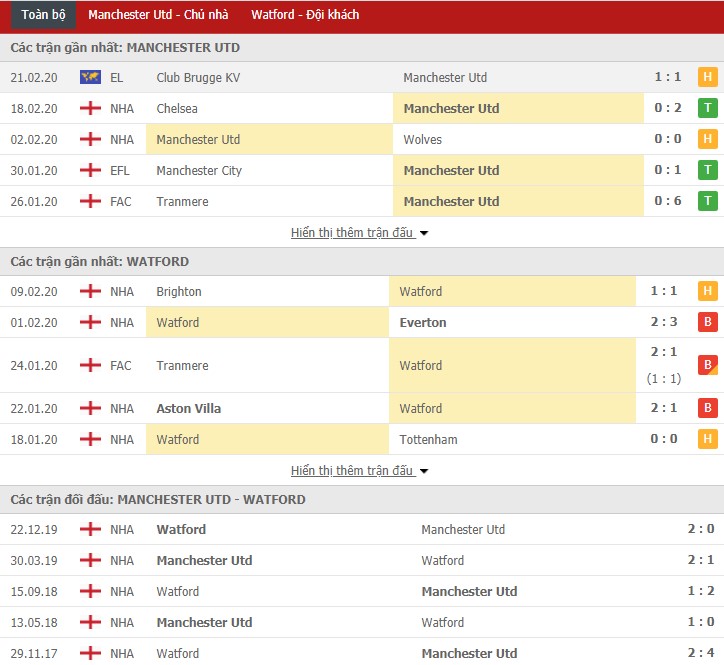Open the Watford vs Everton 2:3 match
This screenshot has height=665, width=724.
click(x=362, y=322)
